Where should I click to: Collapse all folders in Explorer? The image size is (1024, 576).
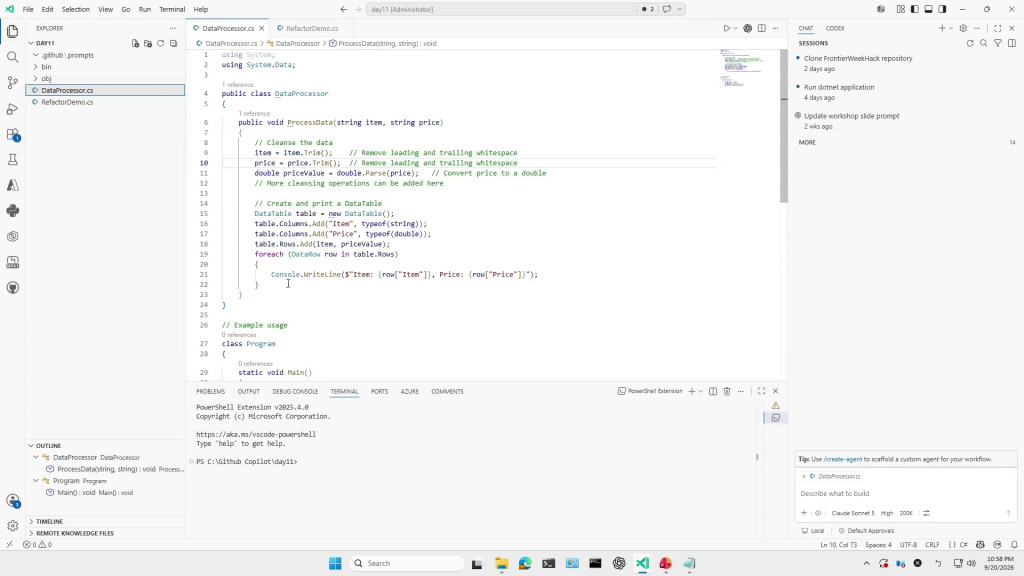point(173,44)
